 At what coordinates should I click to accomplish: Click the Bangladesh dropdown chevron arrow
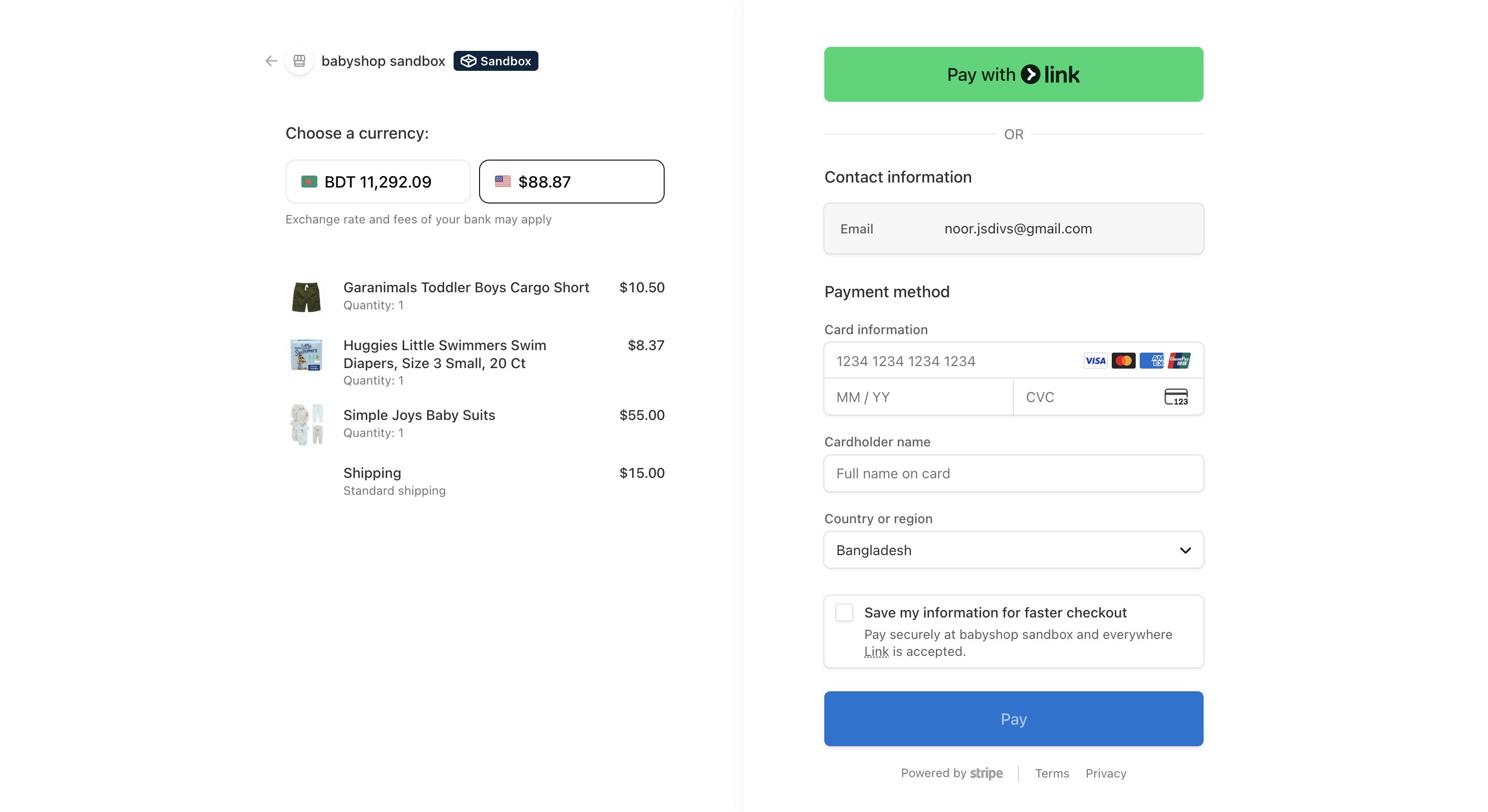pyautogui.click(x=1185, y=550)
